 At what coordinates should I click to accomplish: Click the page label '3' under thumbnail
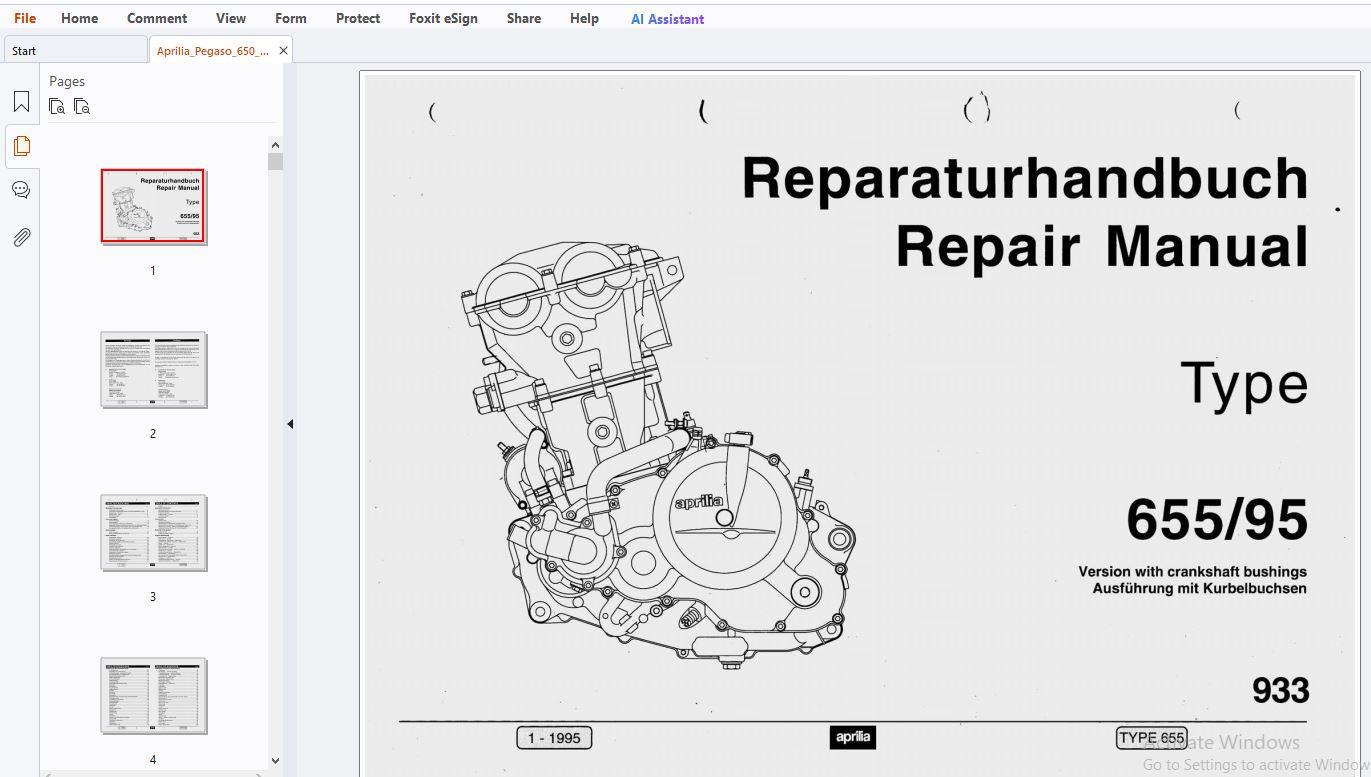point(153,597)
